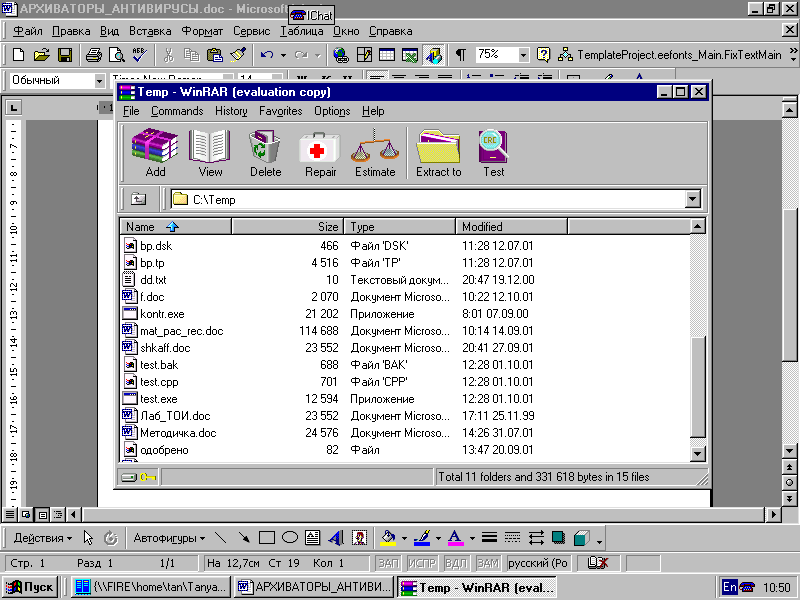This screenshot has height=600, width=800.
Task: Click the WinRAR View book icon
Action: click(x=210, y=146)
